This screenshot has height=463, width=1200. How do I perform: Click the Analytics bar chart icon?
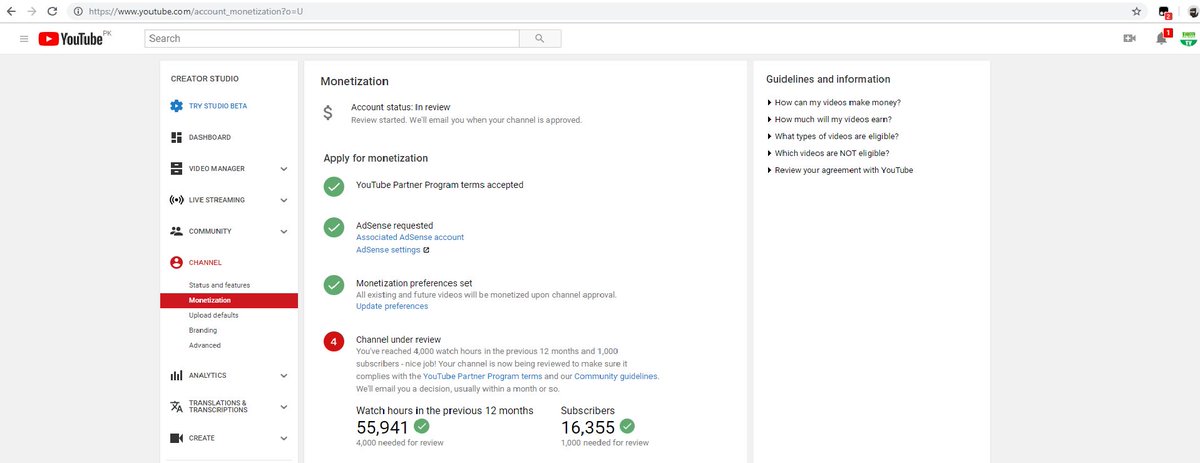pyautogui.click(x=176, y=375)
